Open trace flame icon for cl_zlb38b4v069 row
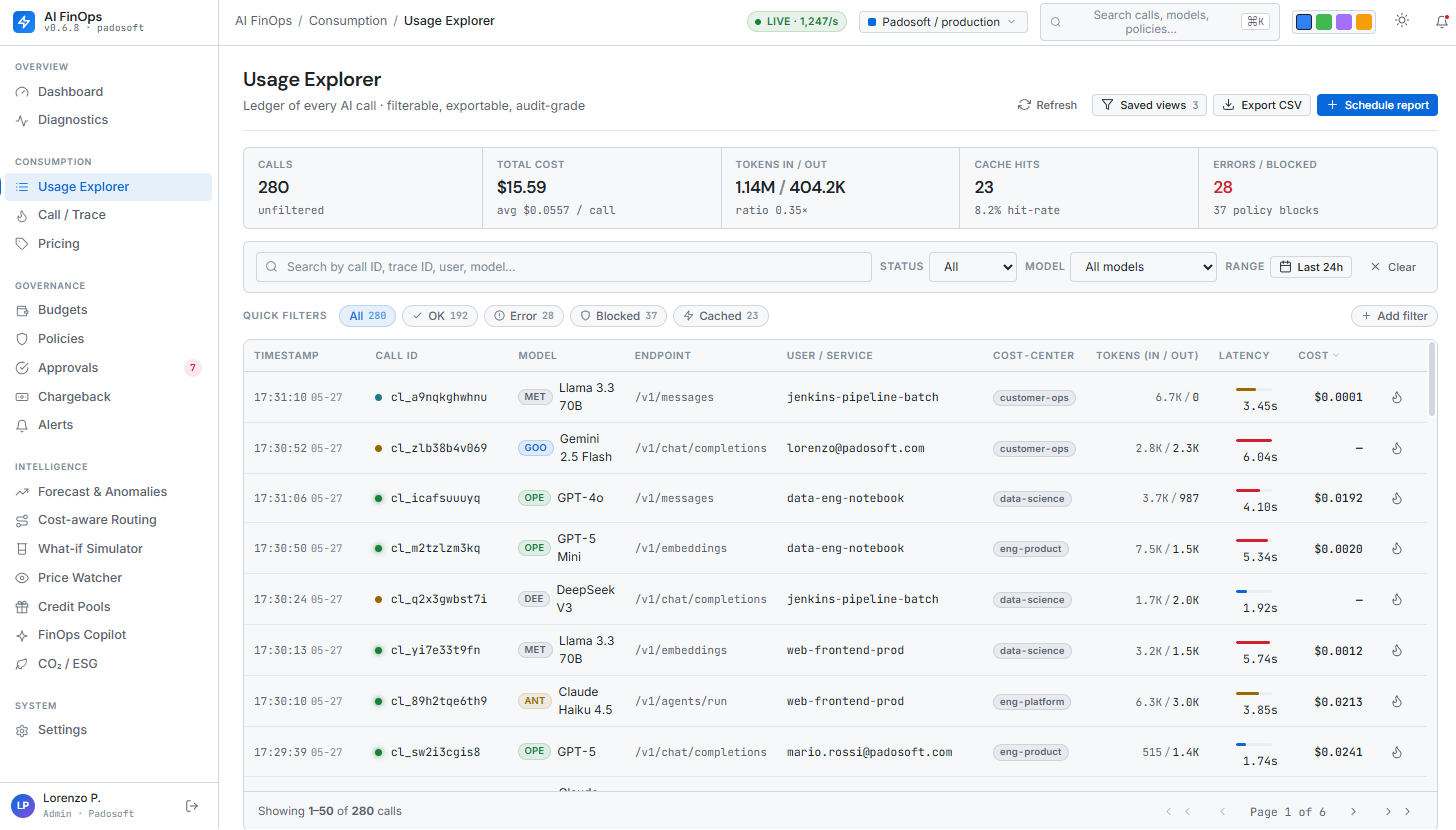Screen dimensions: 1456x830 click(x=1397, y=448)
